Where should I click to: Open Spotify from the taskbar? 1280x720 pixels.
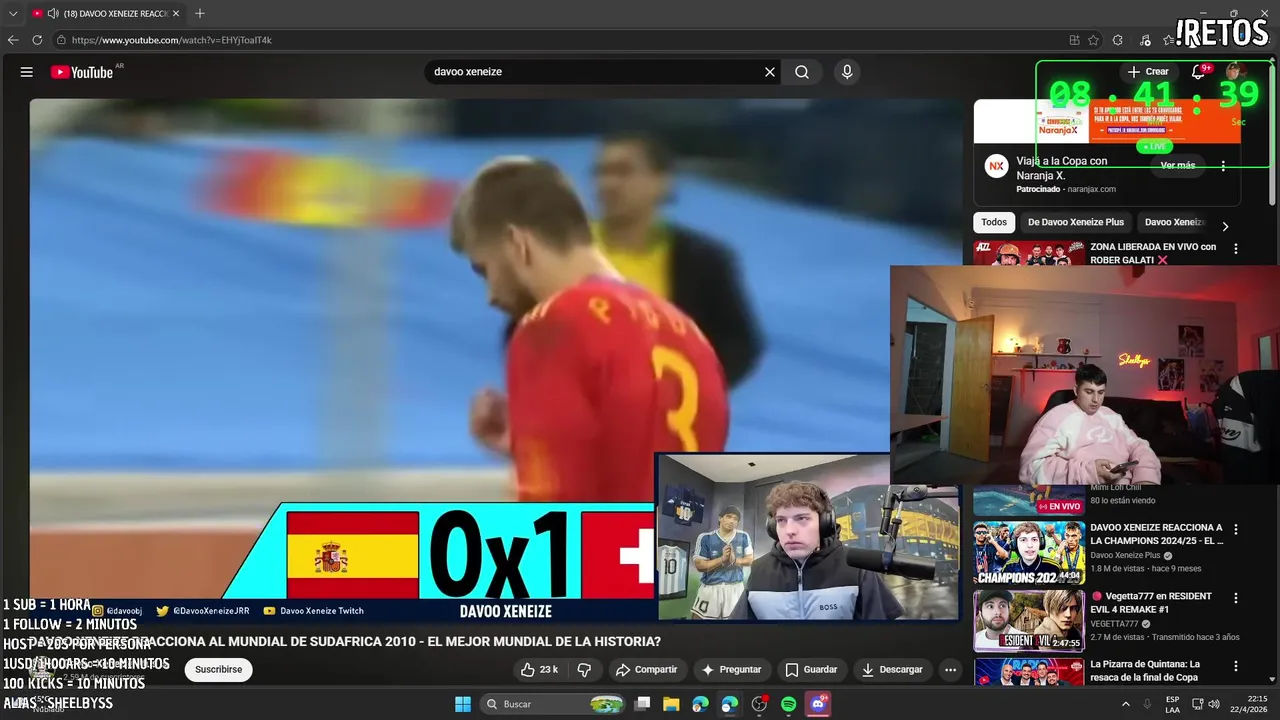point(789,704)
